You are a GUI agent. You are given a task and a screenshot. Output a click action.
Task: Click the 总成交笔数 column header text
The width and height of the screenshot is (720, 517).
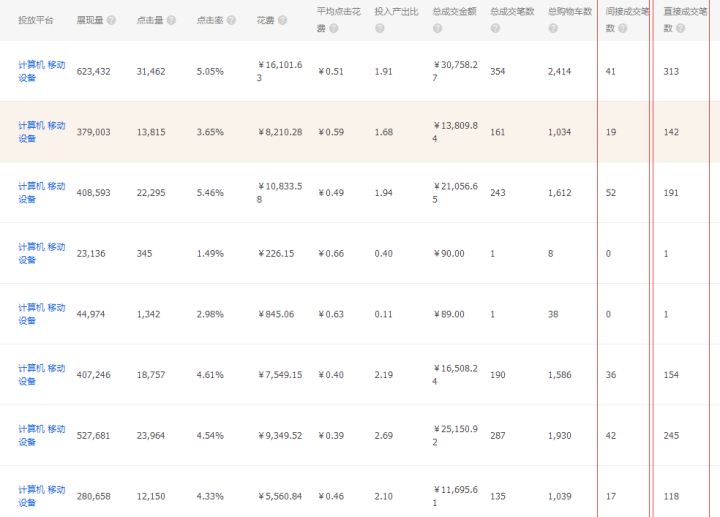(512, 12)
